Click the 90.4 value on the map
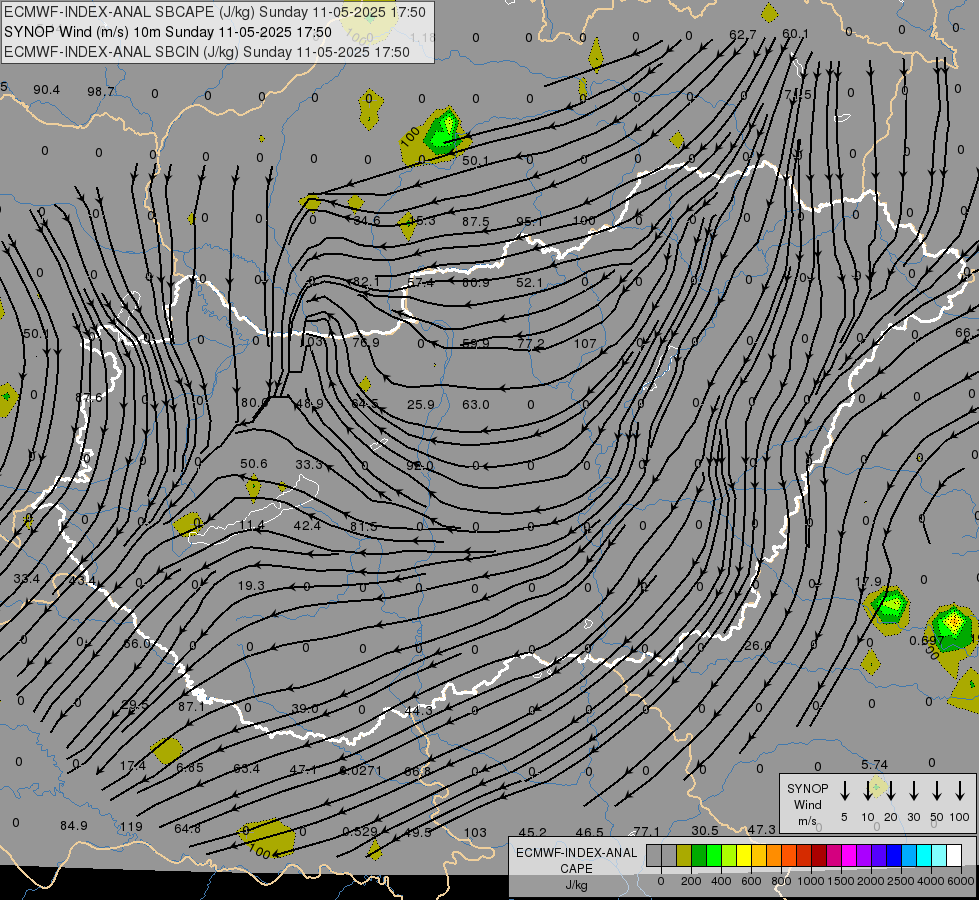This screenshot has height=900, width=979. 46,90
